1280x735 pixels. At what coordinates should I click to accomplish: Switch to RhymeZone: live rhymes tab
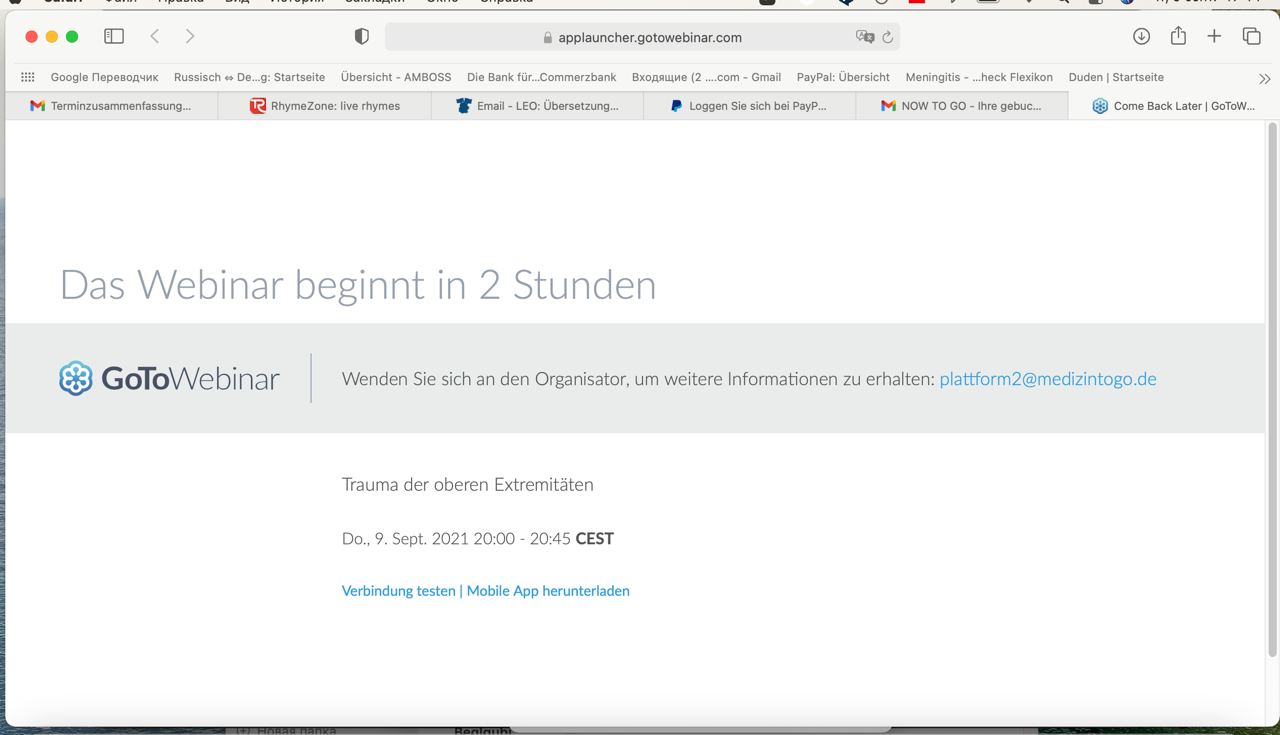coord(324,106)
